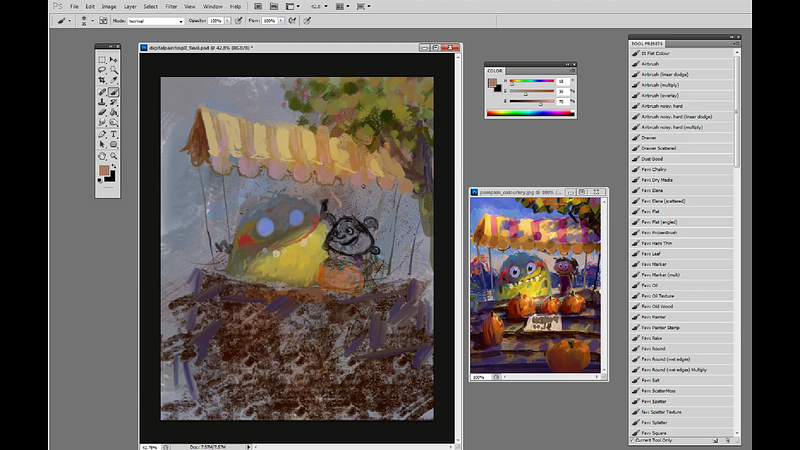This screenshot has width=800, height=450.
Task: Select the Lasso tool
Action: click(x=102, y=70)
